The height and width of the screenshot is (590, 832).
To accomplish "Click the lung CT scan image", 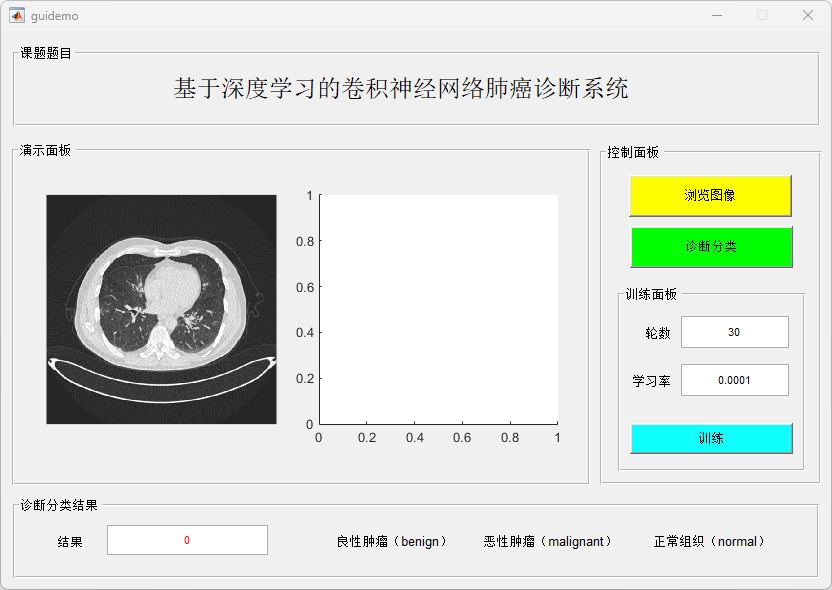I will [x=161, y=309].
